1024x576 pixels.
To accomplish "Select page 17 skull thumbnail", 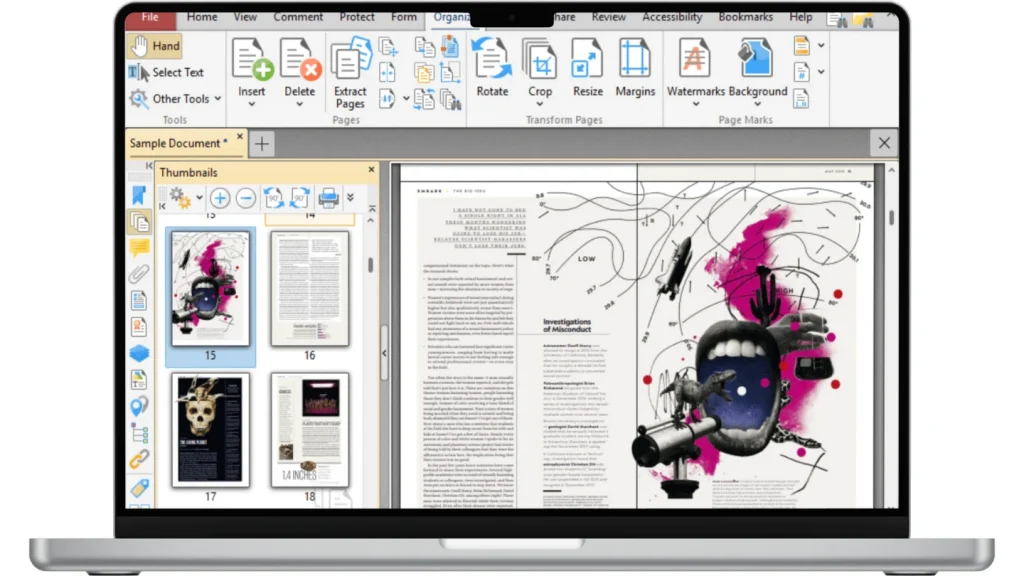I will (x=210, y=429).
